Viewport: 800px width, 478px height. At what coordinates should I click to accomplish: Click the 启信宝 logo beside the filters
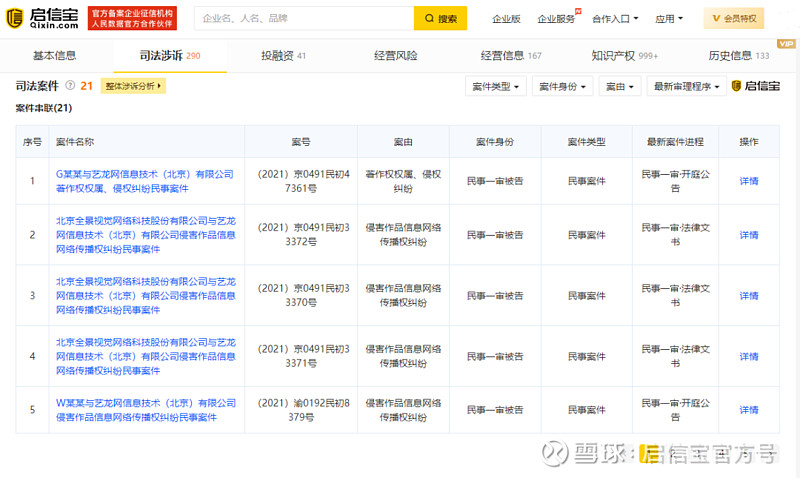[x=756, y=86]
